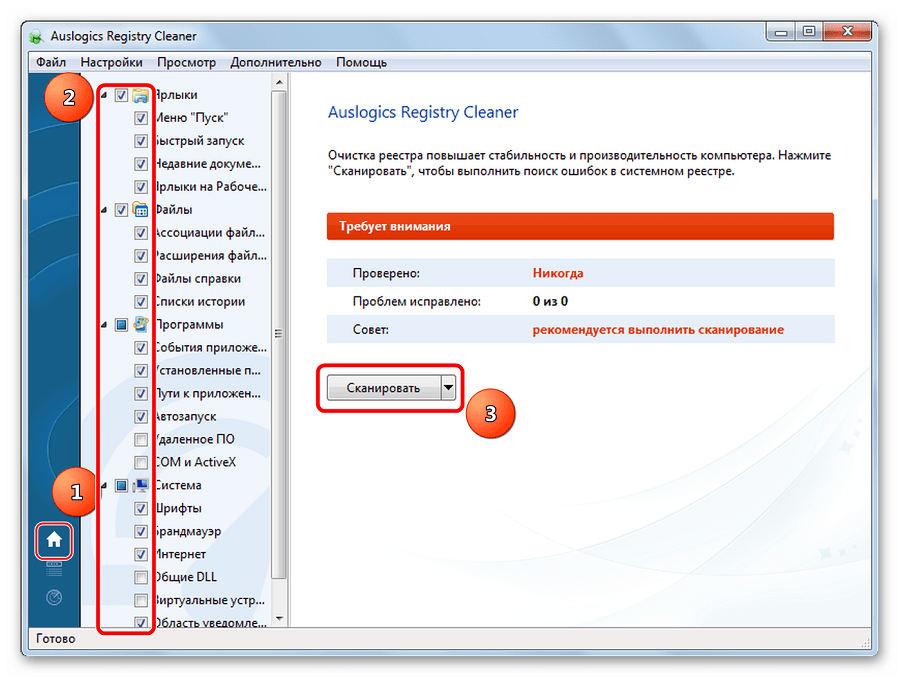This screenshot has width=900, height=678.
Task: Click the gauge icon in the sidebar
Action: [x=54, y=598]
